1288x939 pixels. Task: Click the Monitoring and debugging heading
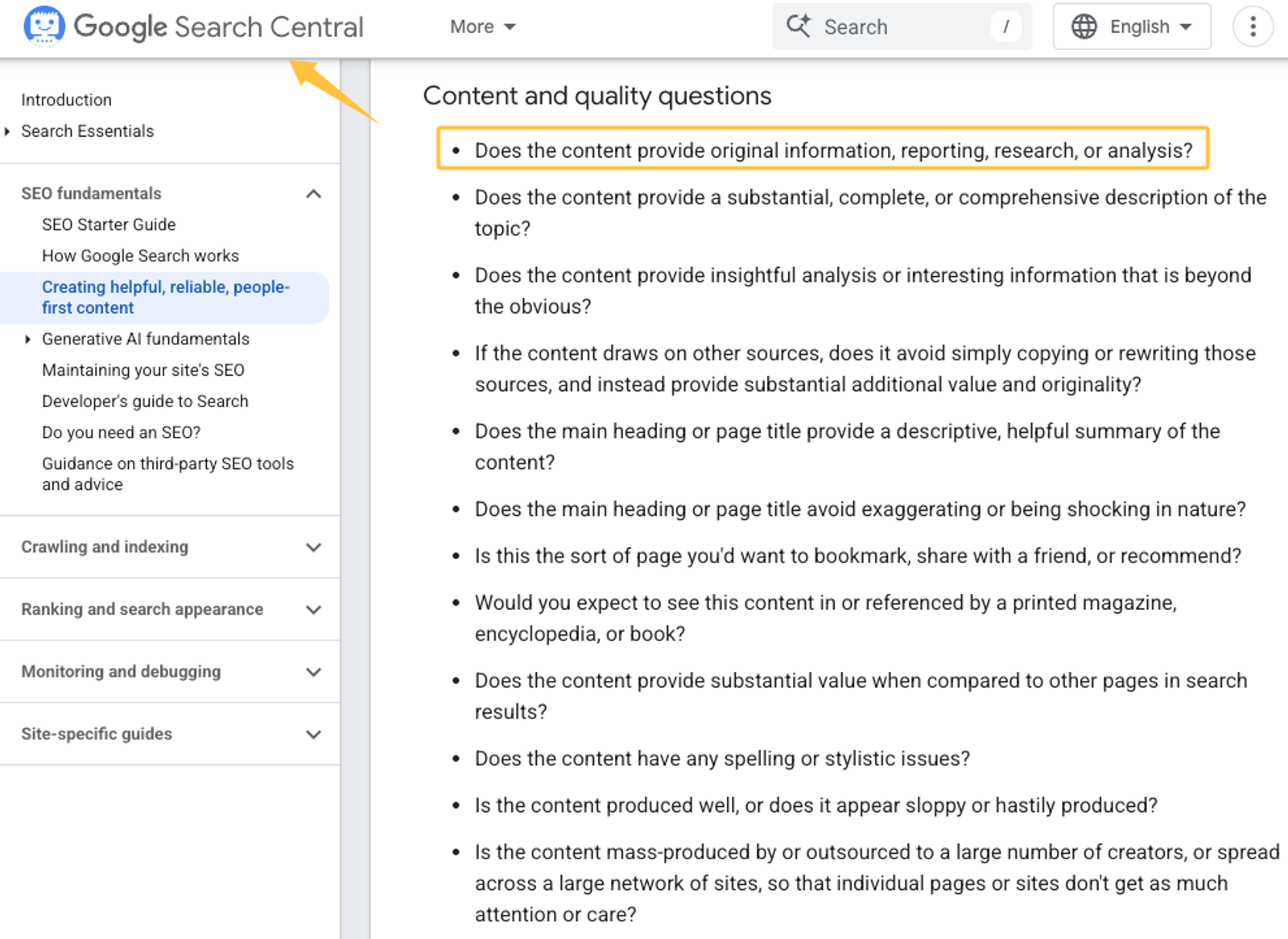(121, 671)
